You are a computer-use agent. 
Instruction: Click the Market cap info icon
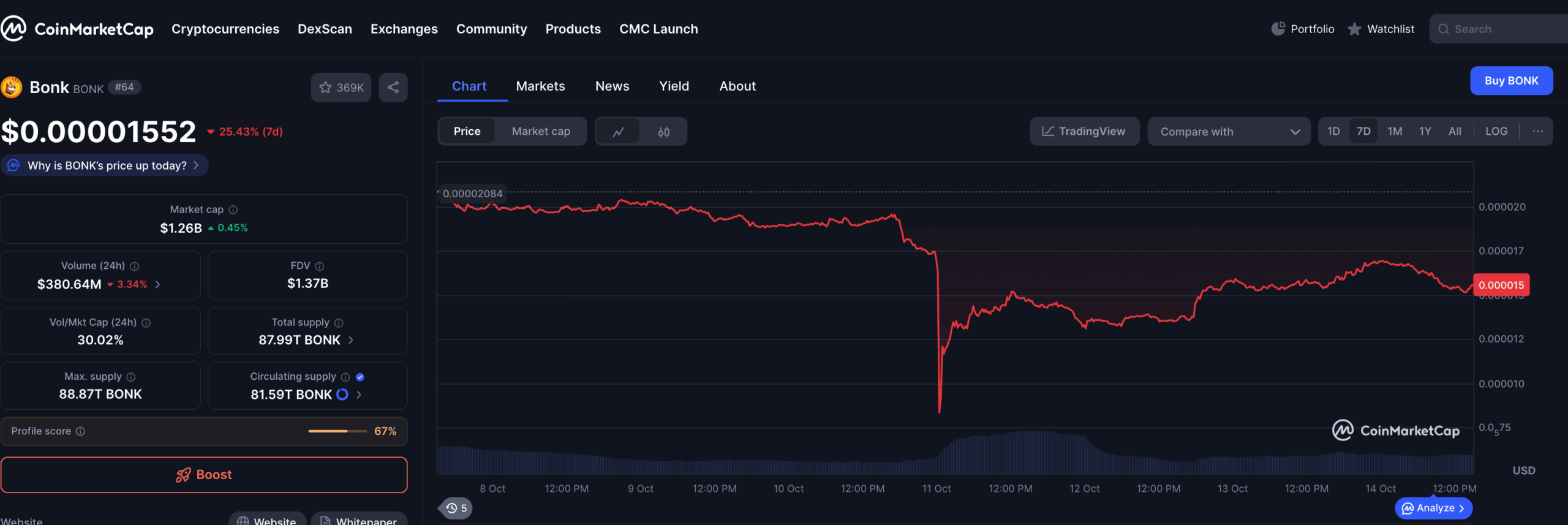(233, 210)
